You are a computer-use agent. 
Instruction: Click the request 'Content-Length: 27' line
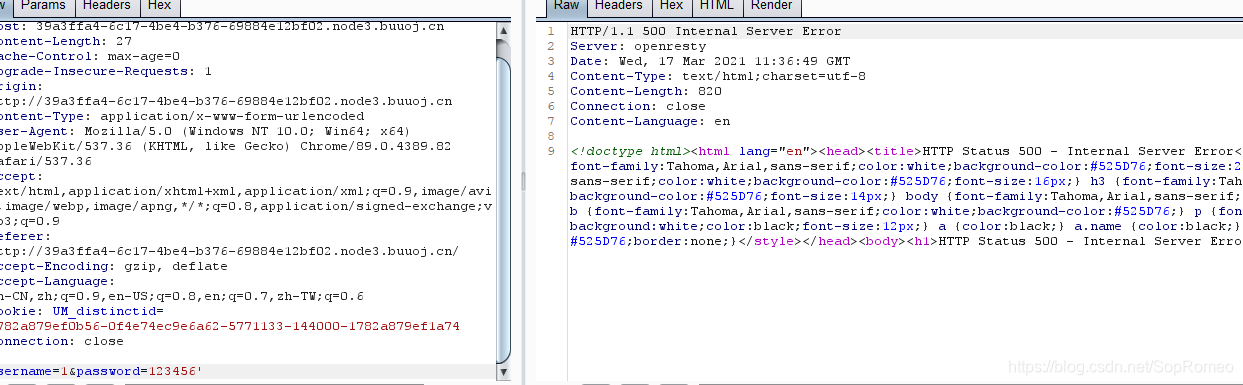66,41
